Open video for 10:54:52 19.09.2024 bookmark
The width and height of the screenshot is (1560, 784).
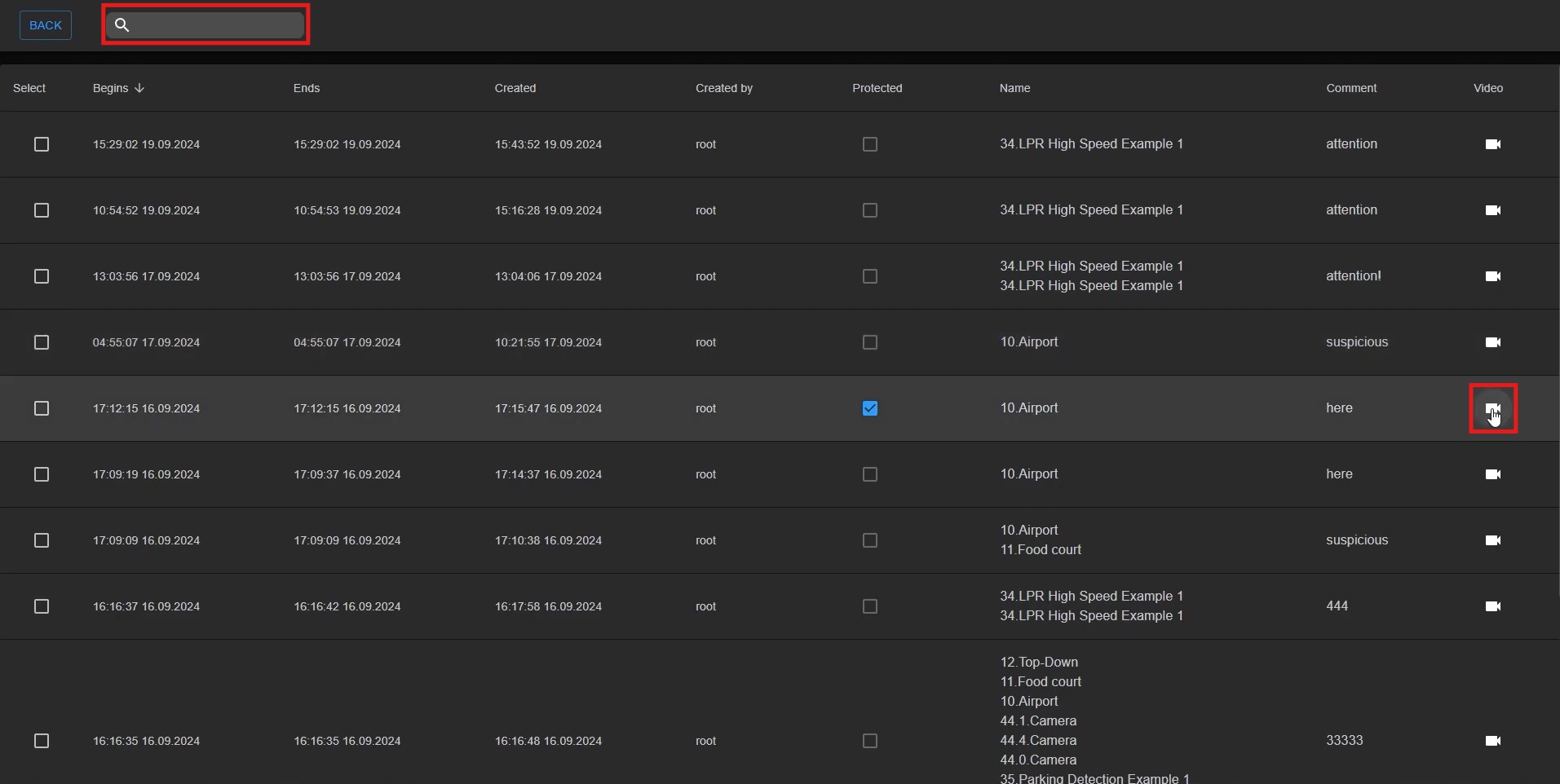[x=1492, y=210]
